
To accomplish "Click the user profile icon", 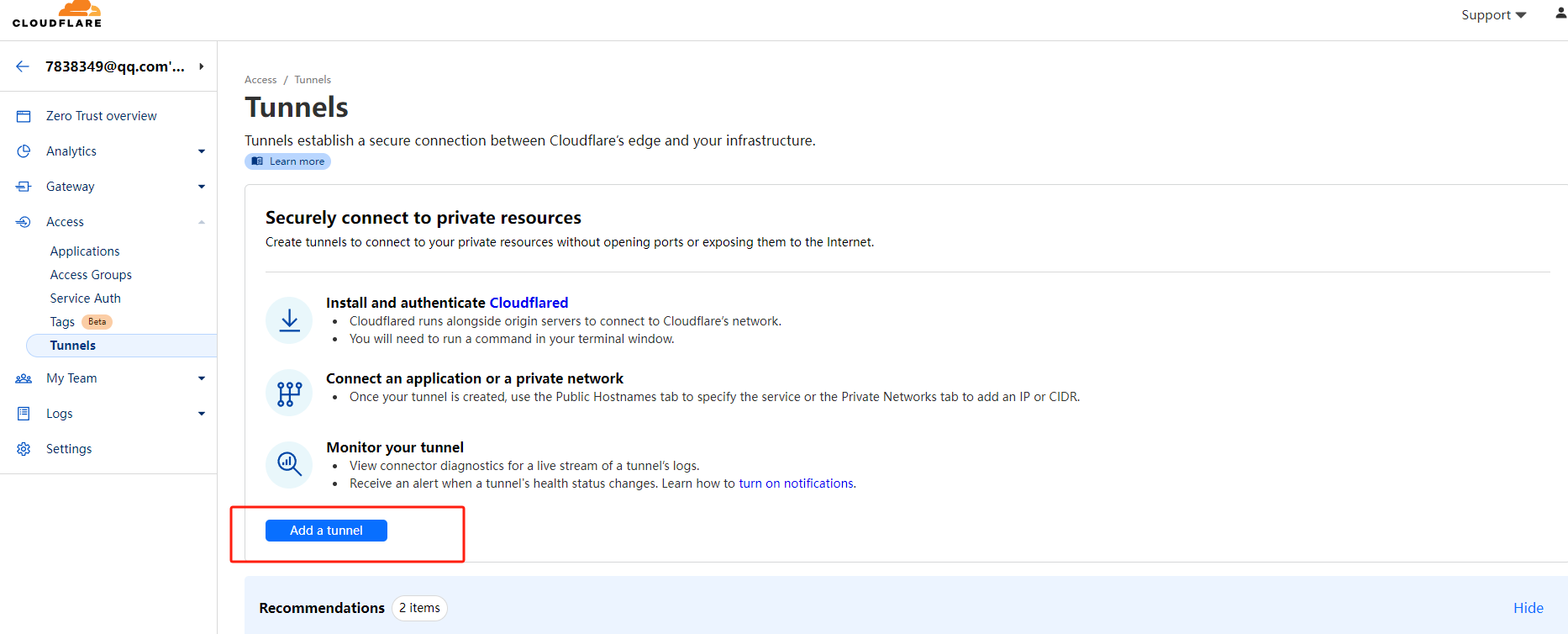I will tap(1560, 13).
